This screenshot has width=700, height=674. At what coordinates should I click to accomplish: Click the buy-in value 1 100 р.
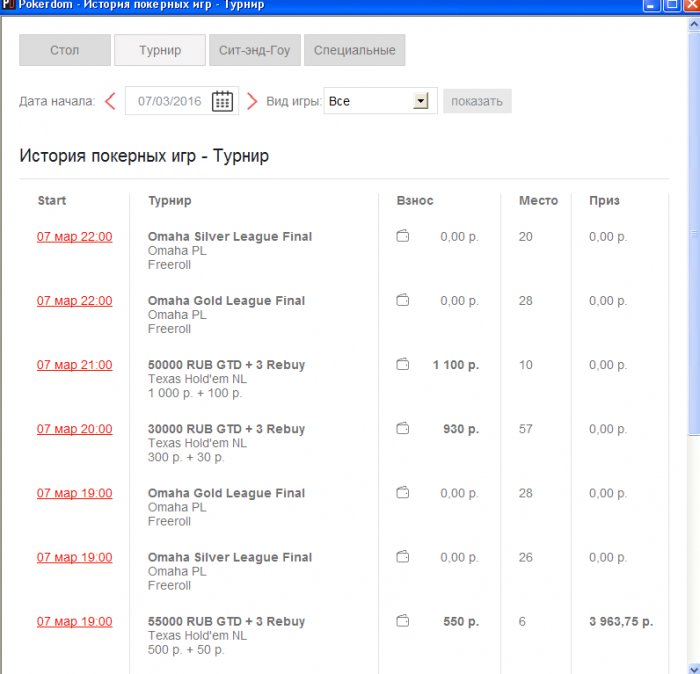[456, 365]
